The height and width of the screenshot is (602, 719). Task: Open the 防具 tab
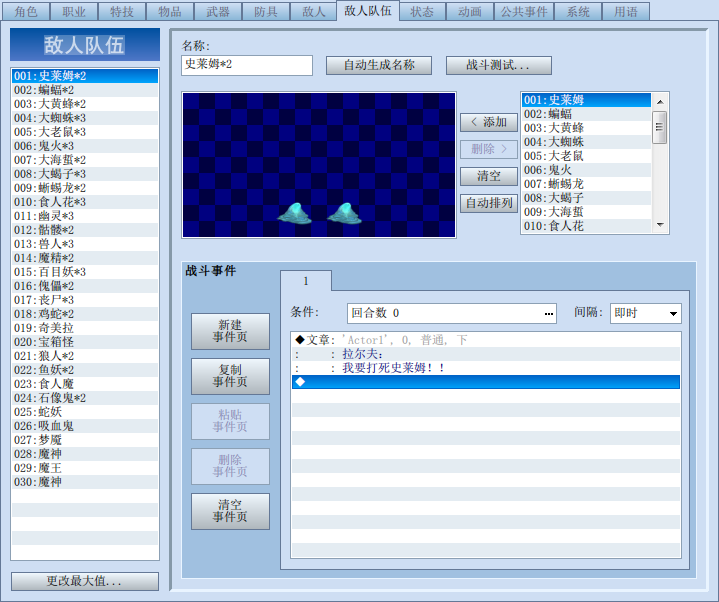(266, 11)
